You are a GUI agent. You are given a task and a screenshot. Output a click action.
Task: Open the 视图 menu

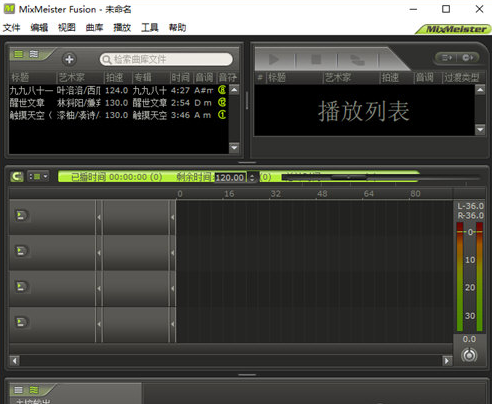[x=67, y=27]
